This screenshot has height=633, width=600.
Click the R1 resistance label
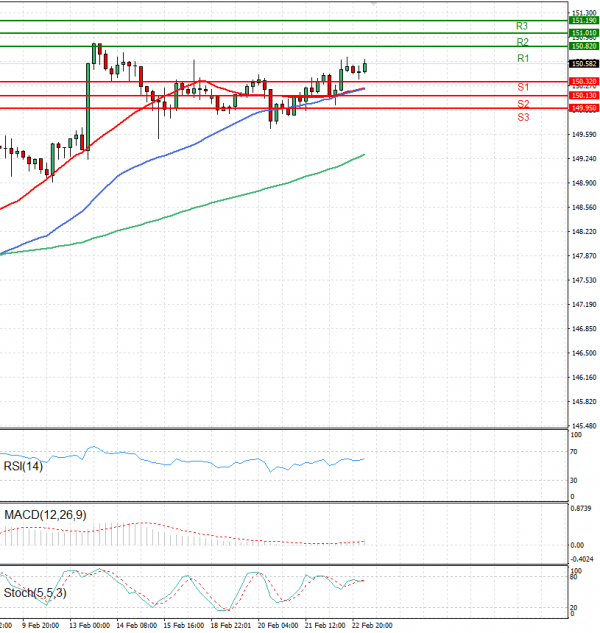[523, 59]
